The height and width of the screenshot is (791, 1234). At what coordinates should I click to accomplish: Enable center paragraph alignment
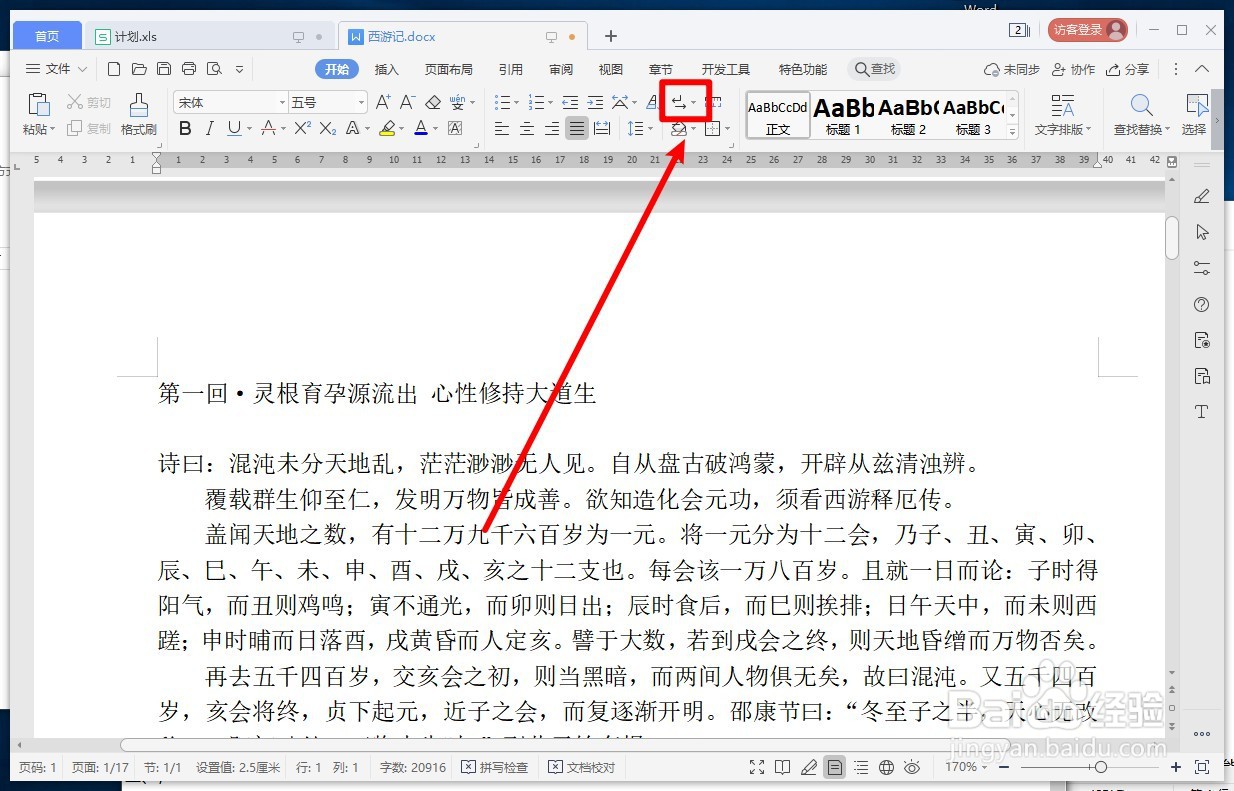527,128
